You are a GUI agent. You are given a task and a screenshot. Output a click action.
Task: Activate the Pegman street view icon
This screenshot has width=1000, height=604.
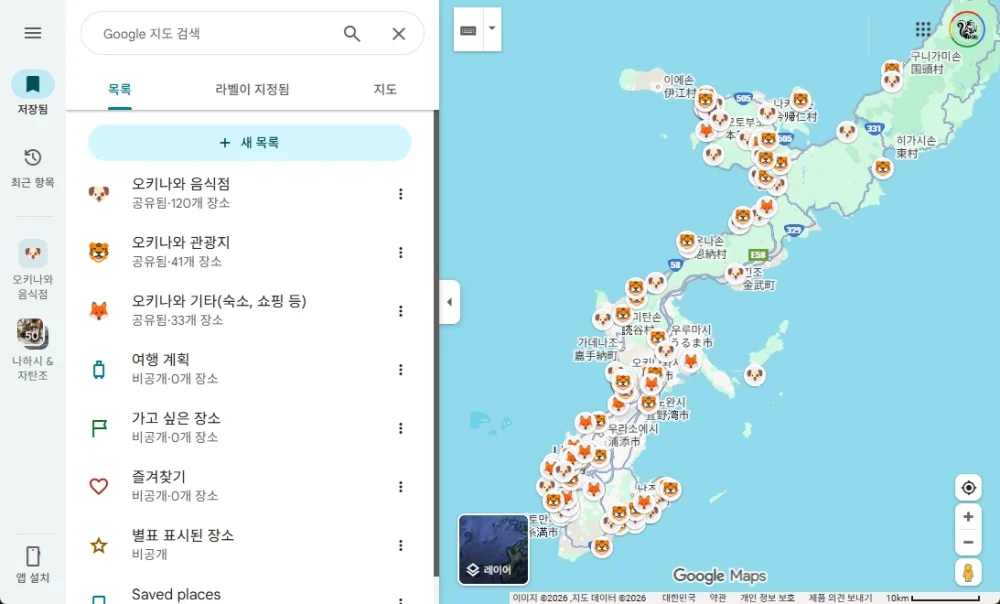point(967,569)
